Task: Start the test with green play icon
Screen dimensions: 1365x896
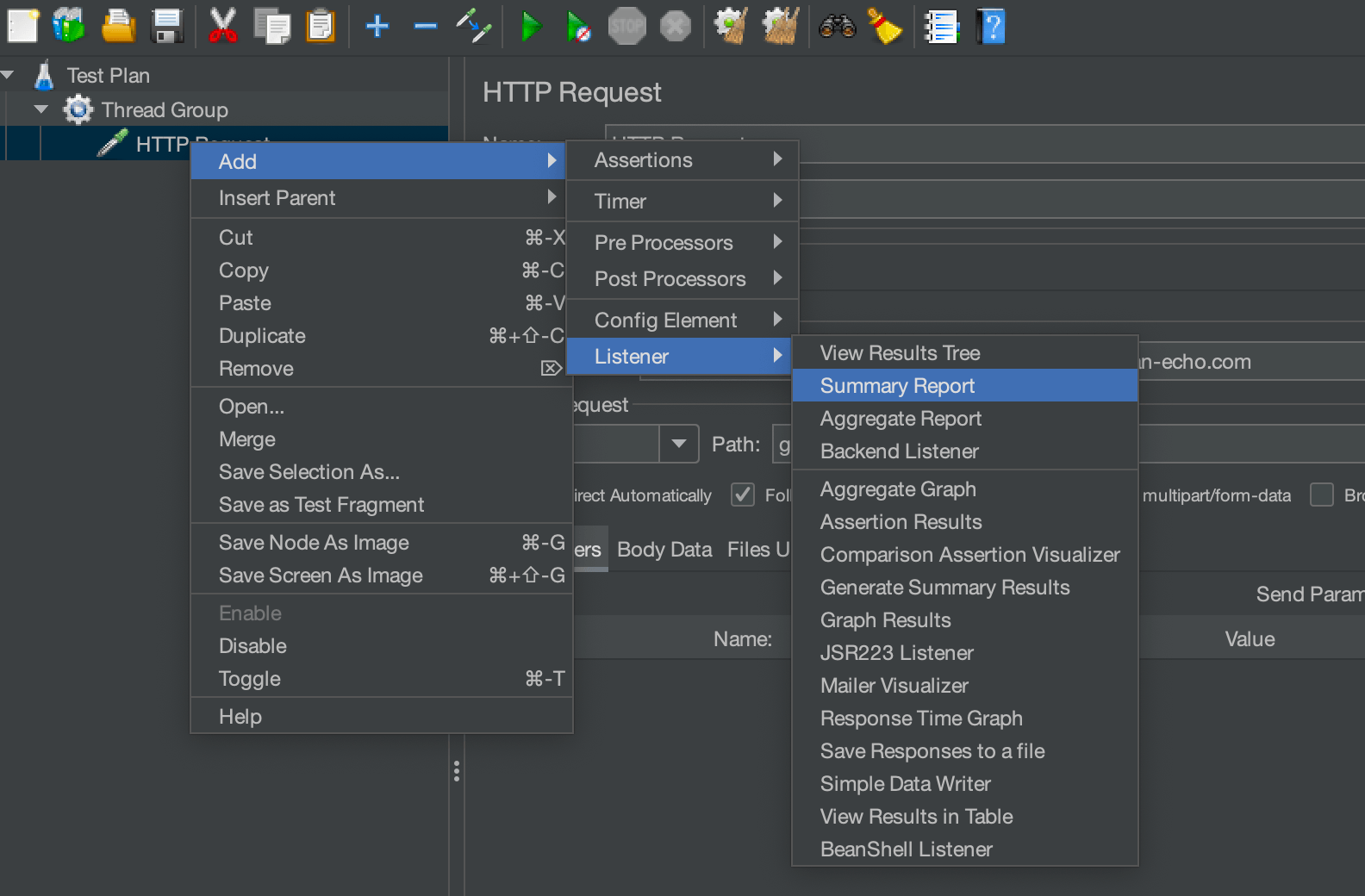Action: 531,26
